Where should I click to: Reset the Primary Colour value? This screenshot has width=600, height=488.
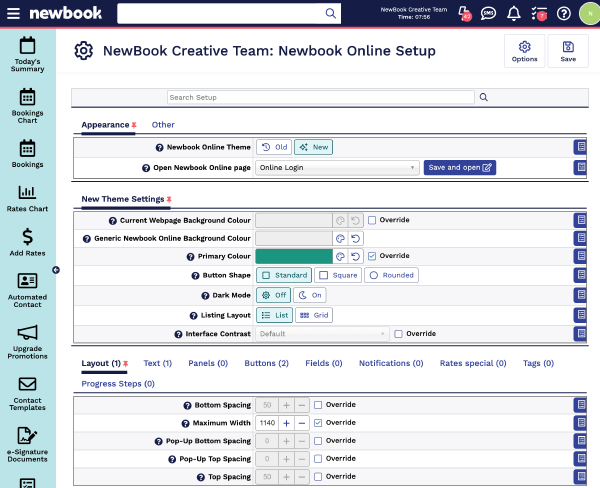pos(355,256)
